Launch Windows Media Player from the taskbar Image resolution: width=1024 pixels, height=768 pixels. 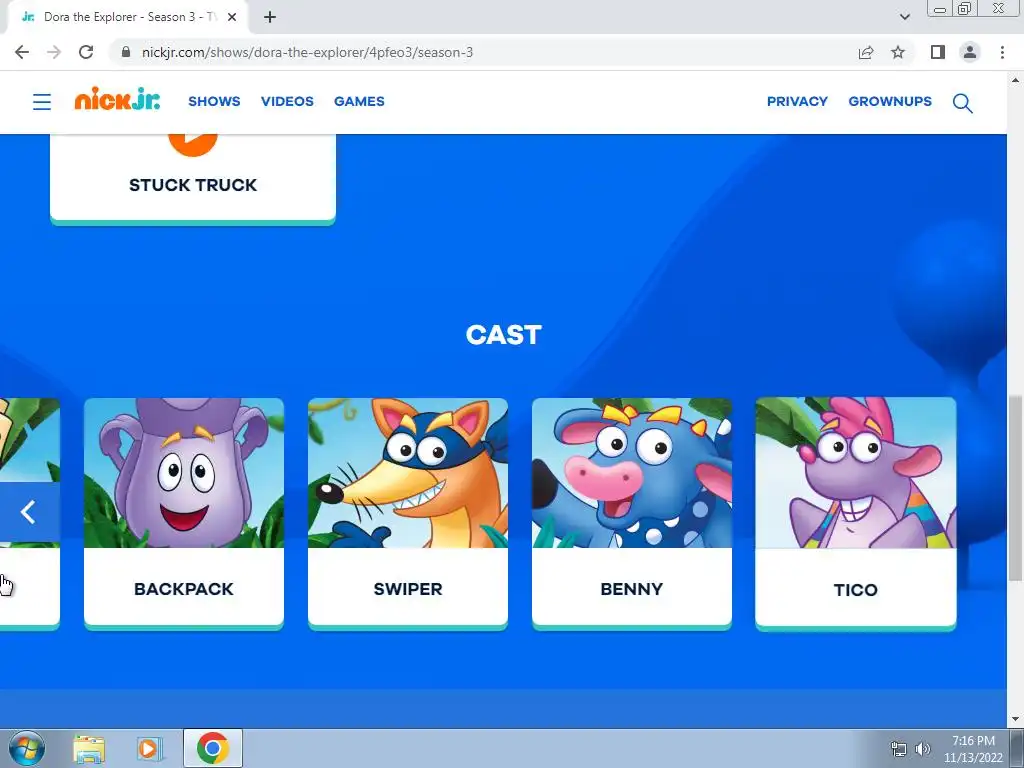(150, 748)
